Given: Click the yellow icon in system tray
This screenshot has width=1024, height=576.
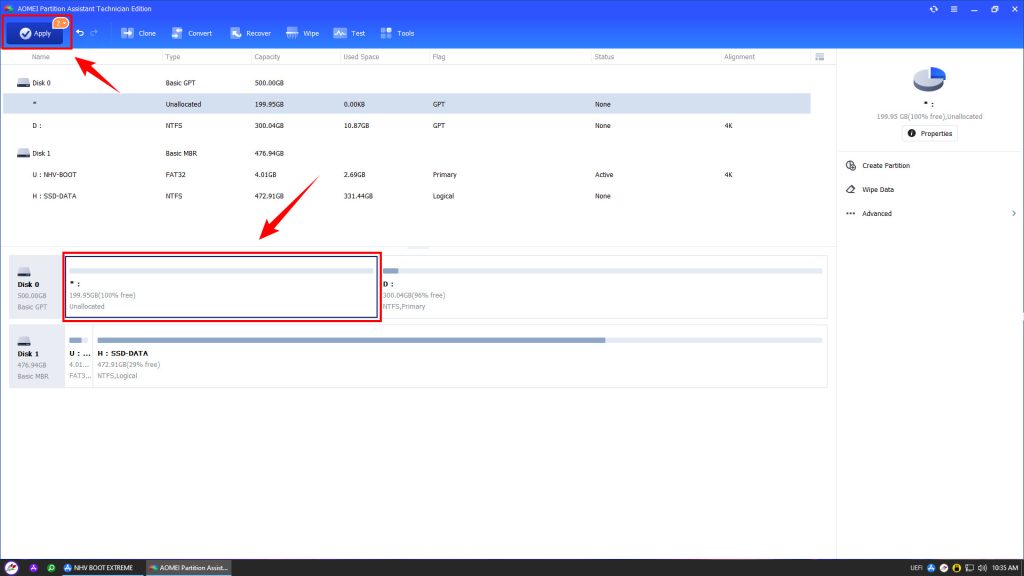Looking at the screenshot, I should click(x=957, y=568).
